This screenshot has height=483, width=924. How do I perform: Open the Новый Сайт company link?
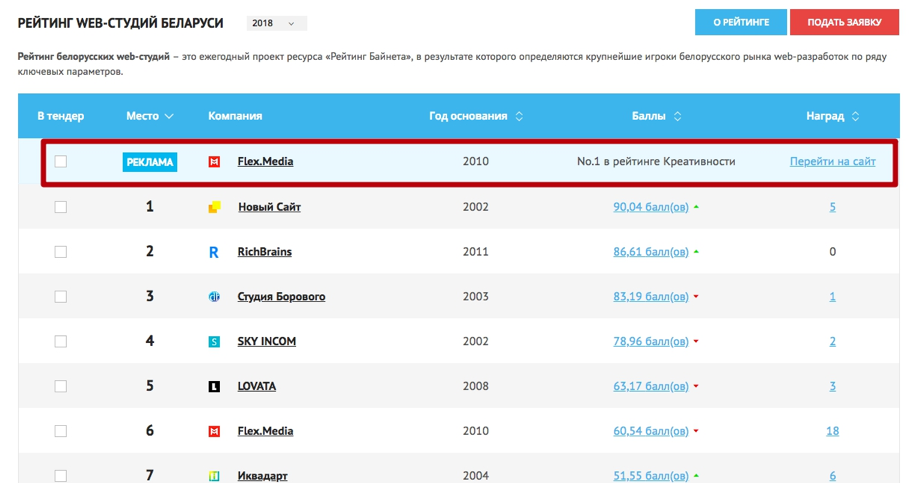pos(269,207)
